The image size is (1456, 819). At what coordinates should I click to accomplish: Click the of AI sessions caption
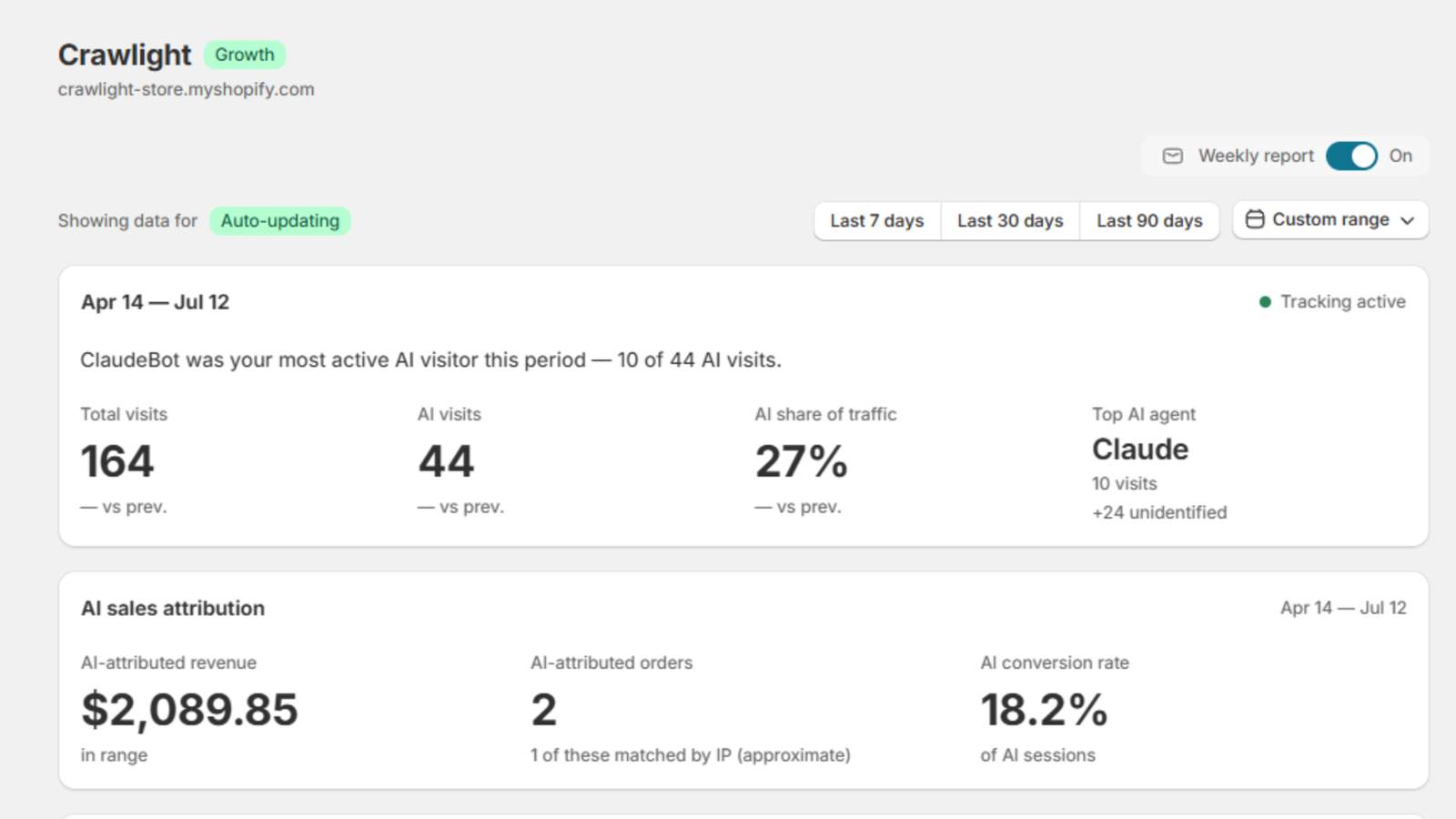[1038, 755]
